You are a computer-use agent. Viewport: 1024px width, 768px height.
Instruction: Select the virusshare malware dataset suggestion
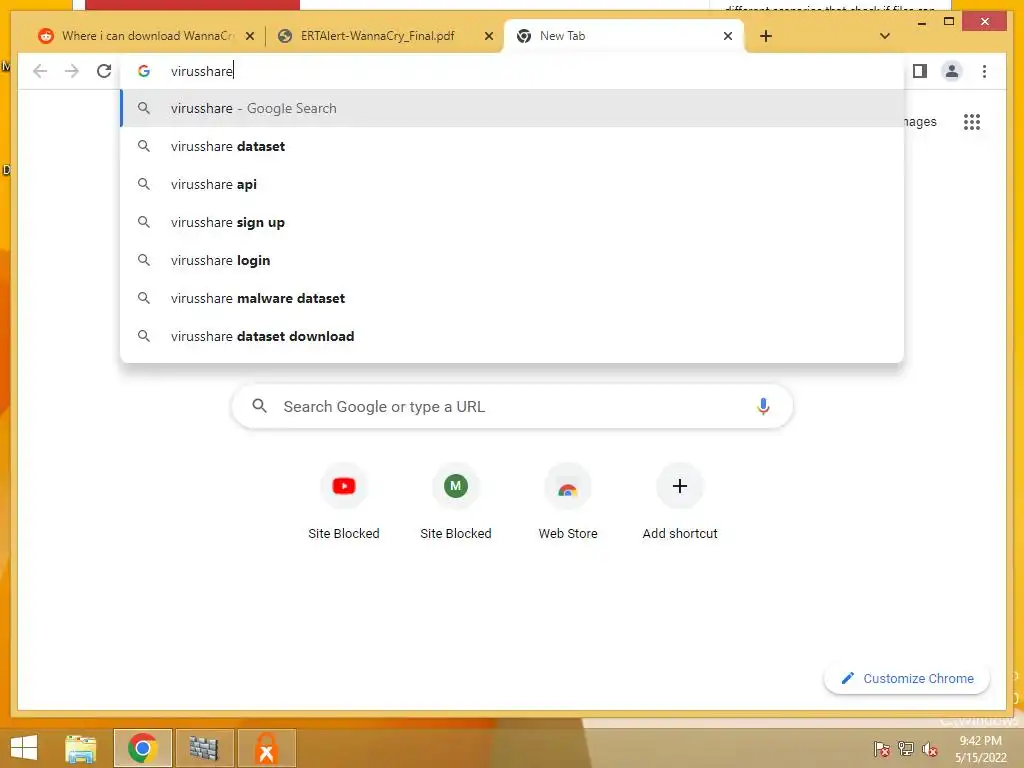[512, 298]
